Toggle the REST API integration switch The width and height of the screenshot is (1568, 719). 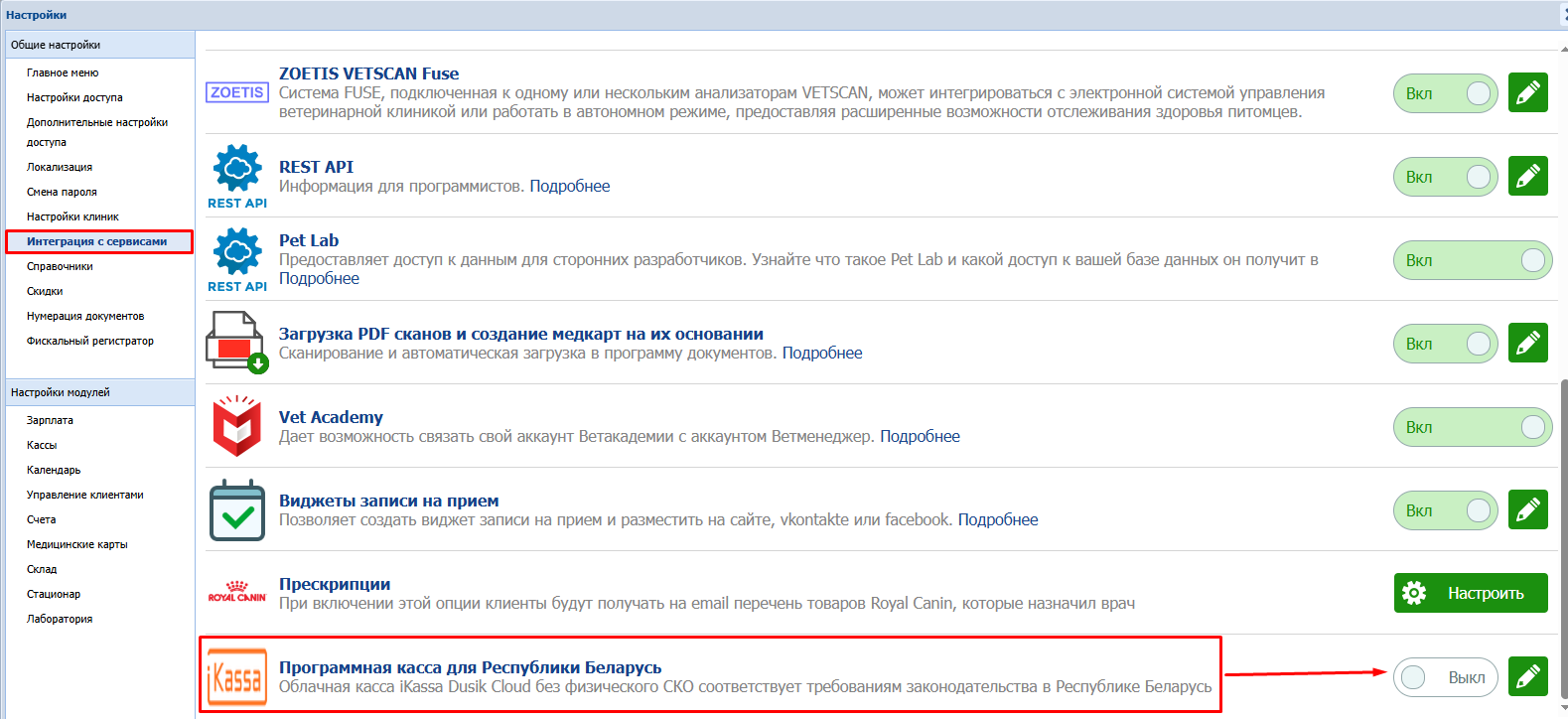click(x=1446, y=177)
